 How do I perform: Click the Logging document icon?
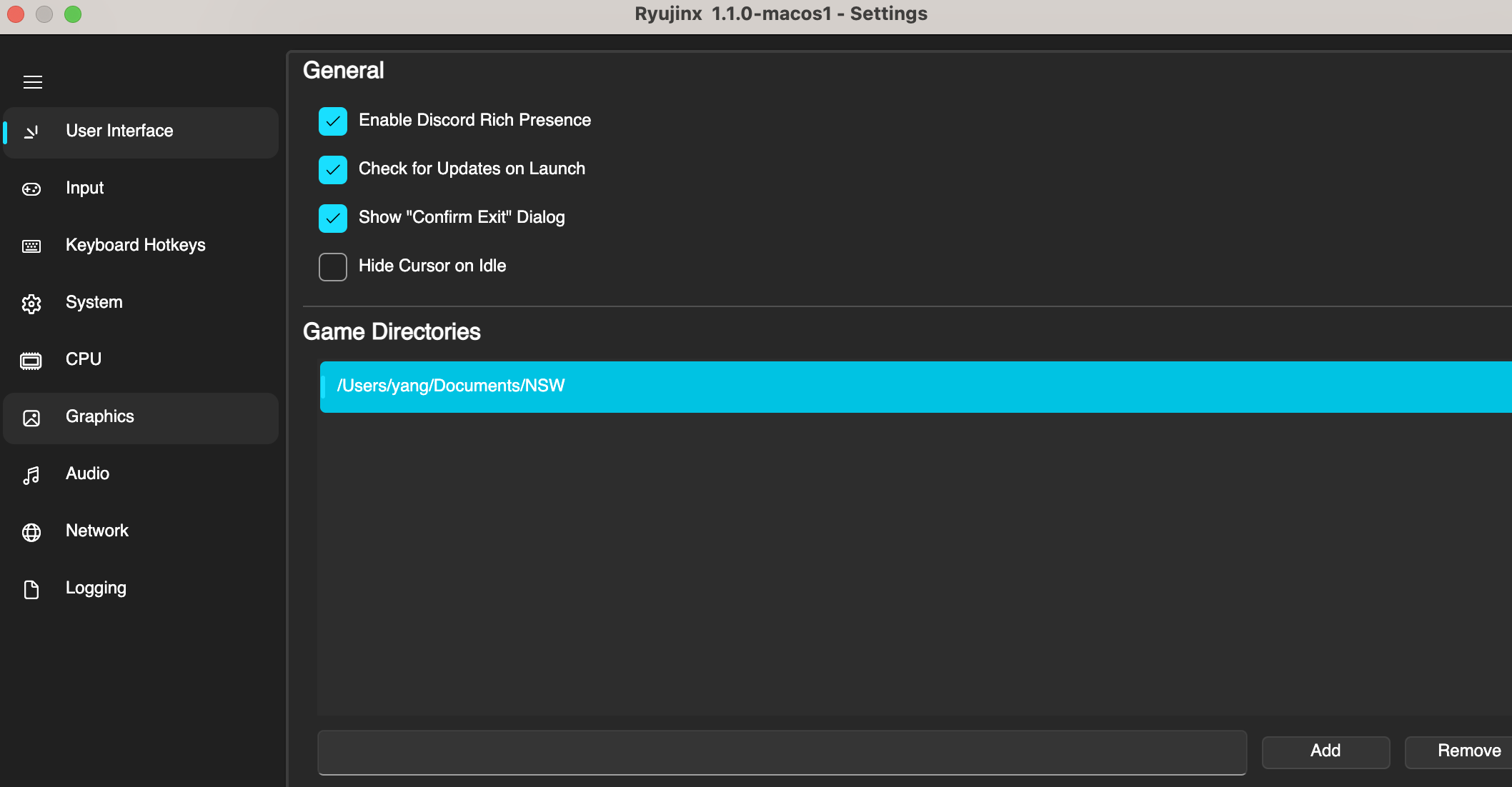coord(31,589)
